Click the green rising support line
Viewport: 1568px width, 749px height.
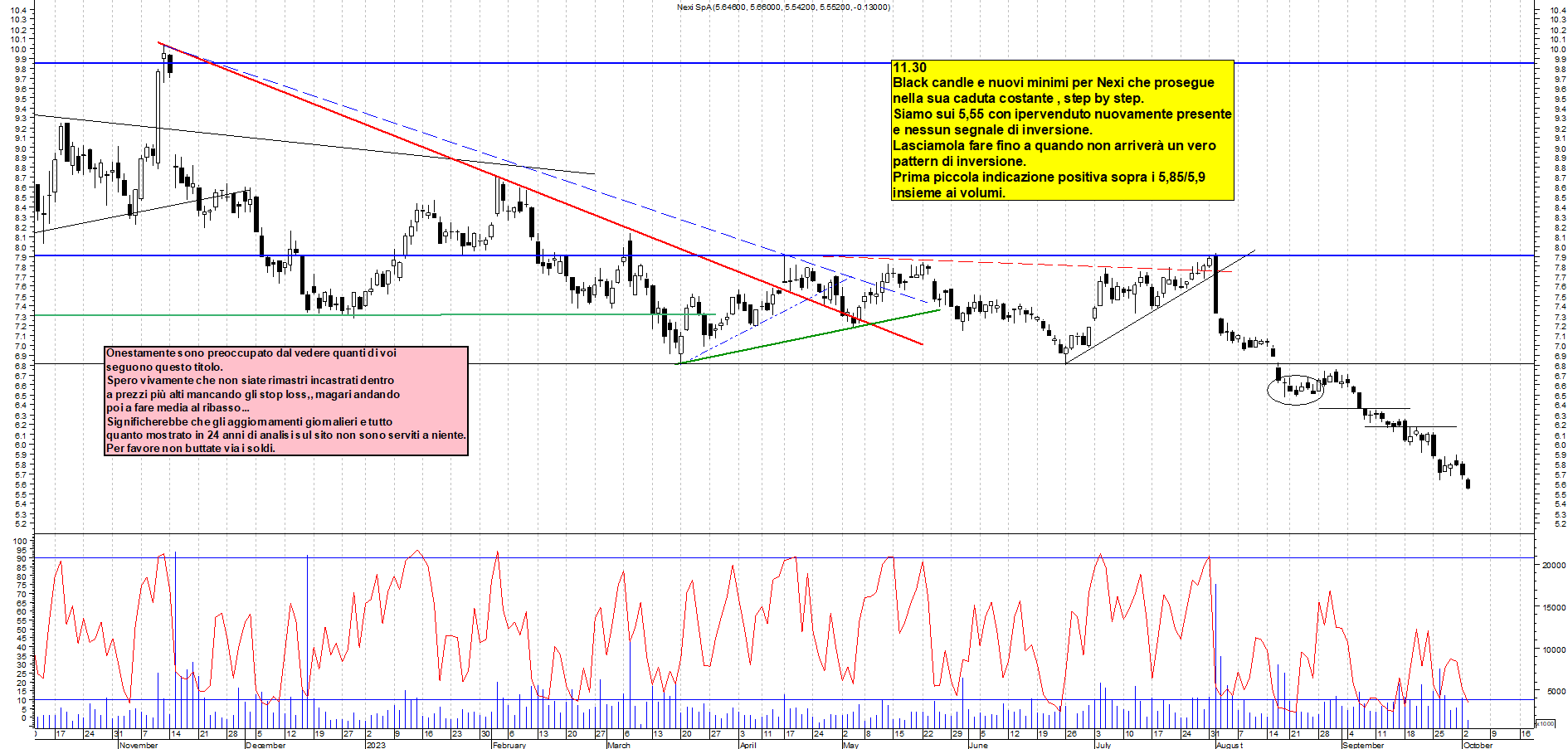pyautogui.click(x=809, y=337)
